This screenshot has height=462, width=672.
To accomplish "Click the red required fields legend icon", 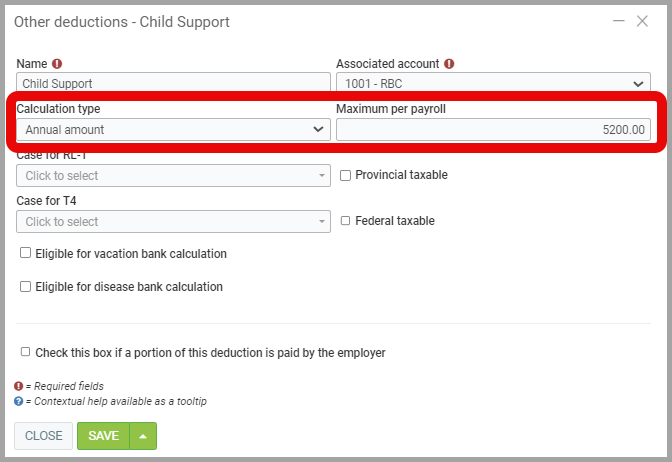I will coord(19,386).
